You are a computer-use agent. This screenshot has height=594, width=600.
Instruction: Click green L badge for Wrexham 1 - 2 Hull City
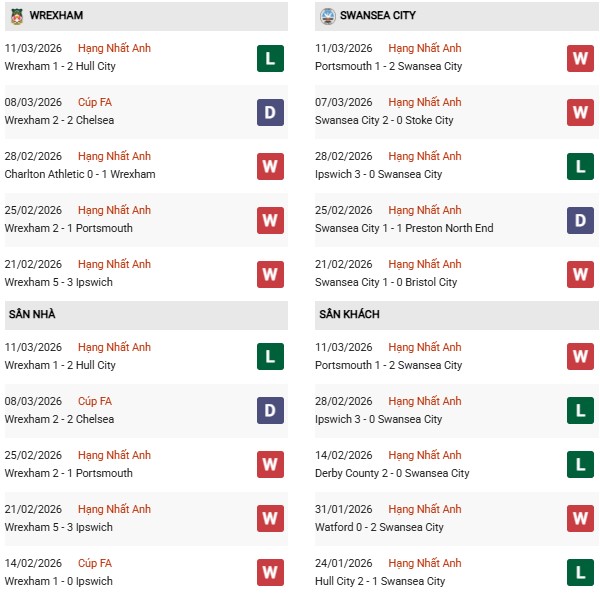pos(270,58)
